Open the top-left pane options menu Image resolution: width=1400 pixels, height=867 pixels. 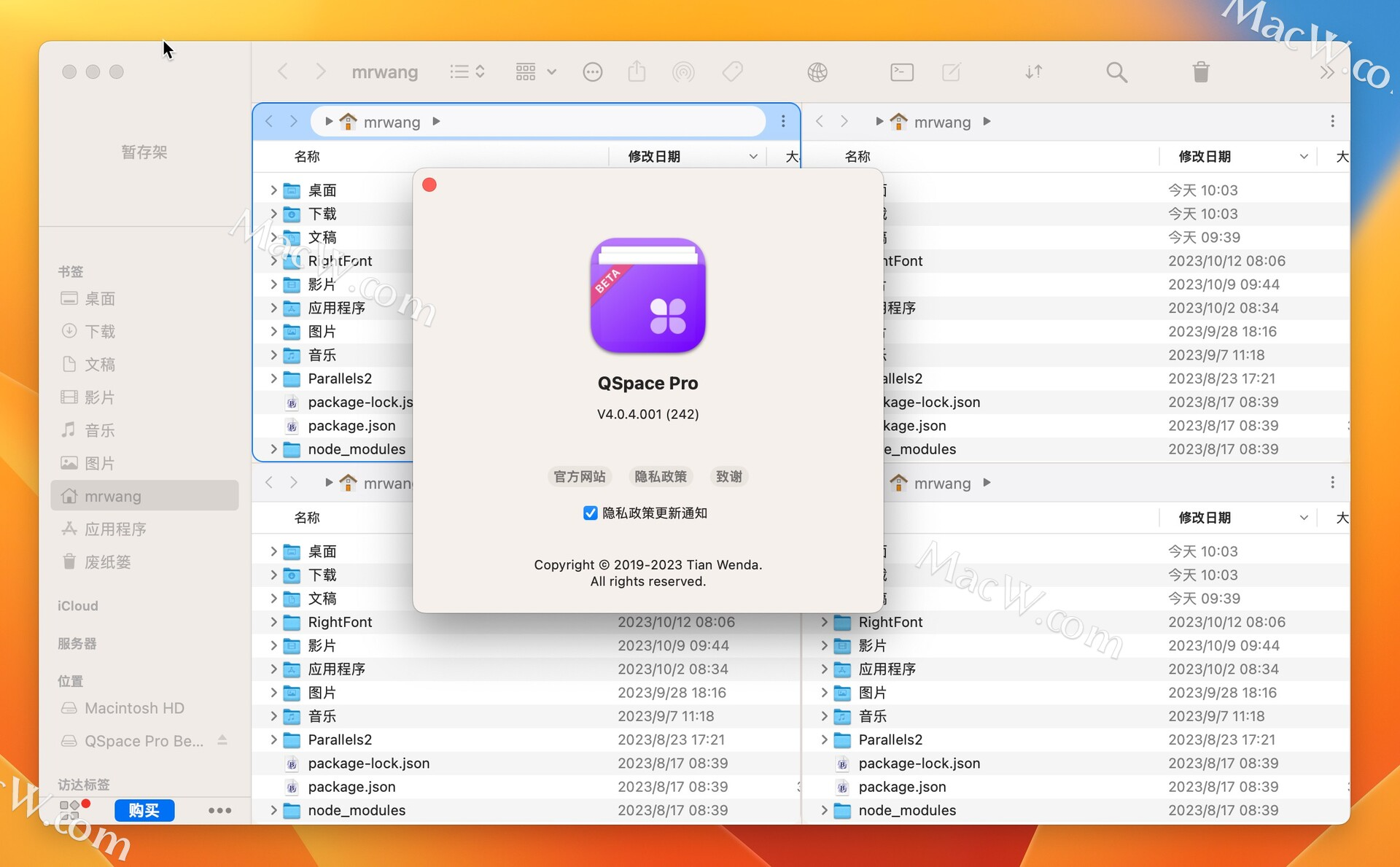tap(783, 121)
